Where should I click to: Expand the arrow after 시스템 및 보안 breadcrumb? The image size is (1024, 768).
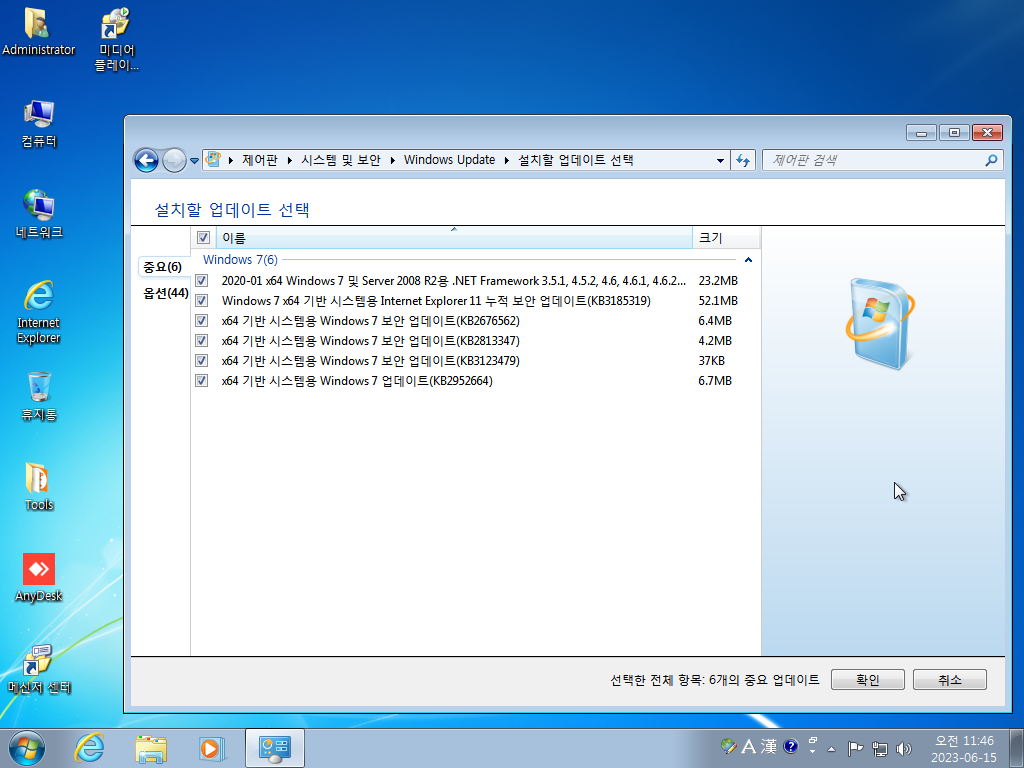392,160
